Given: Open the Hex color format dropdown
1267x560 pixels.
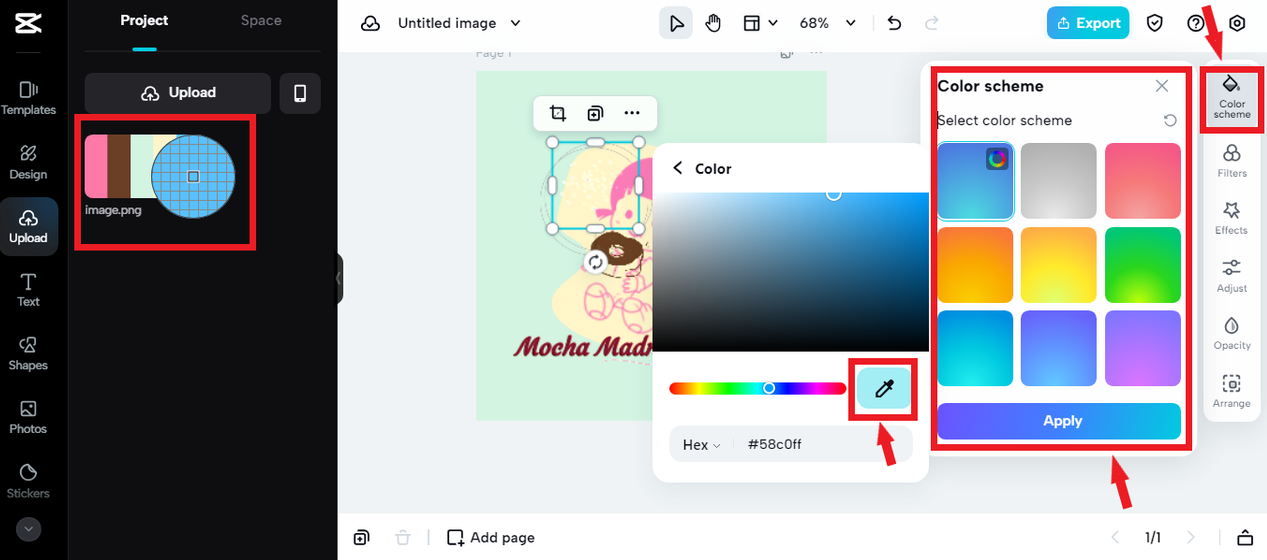Looking at the screenshot, I should [x=701, y=445].
